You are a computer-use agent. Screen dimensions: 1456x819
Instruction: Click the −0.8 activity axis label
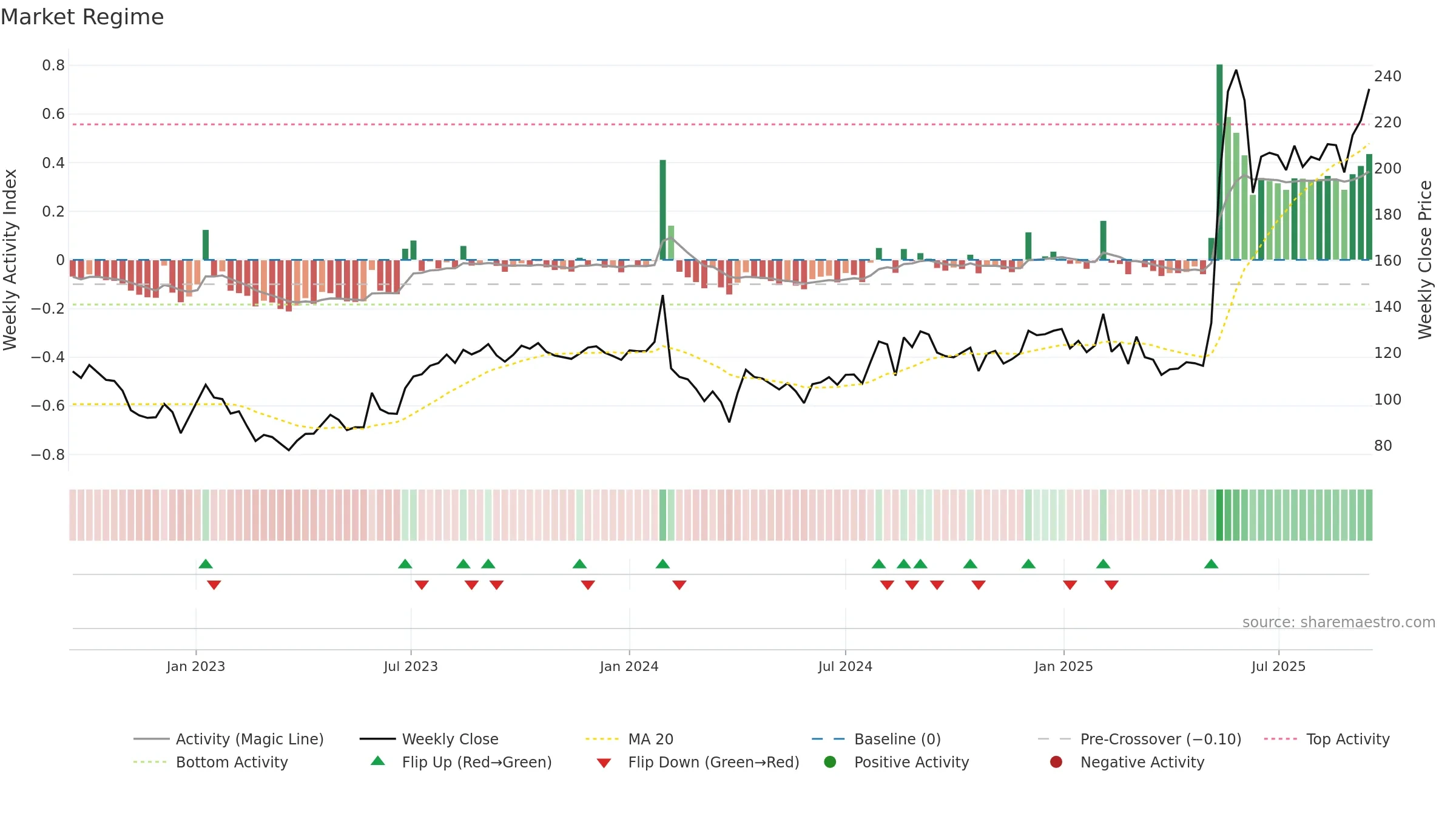48,454
